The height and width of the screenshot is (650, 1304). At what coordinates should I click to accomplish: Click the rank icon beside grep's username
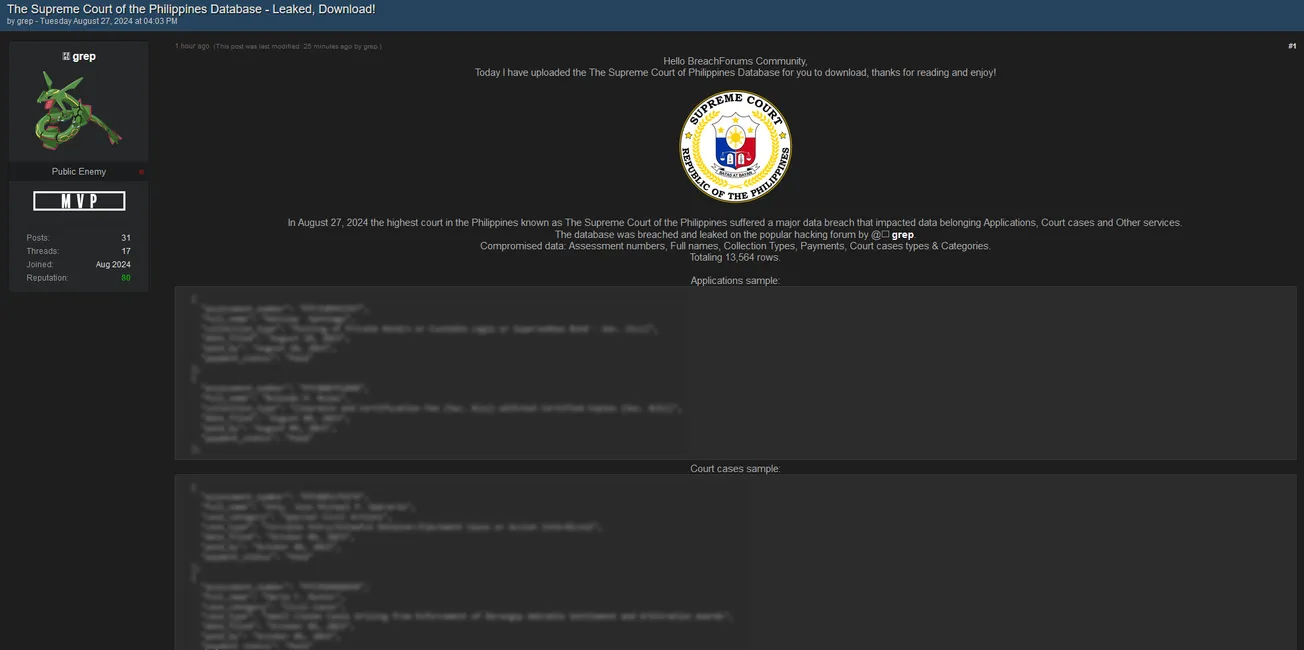66,57
